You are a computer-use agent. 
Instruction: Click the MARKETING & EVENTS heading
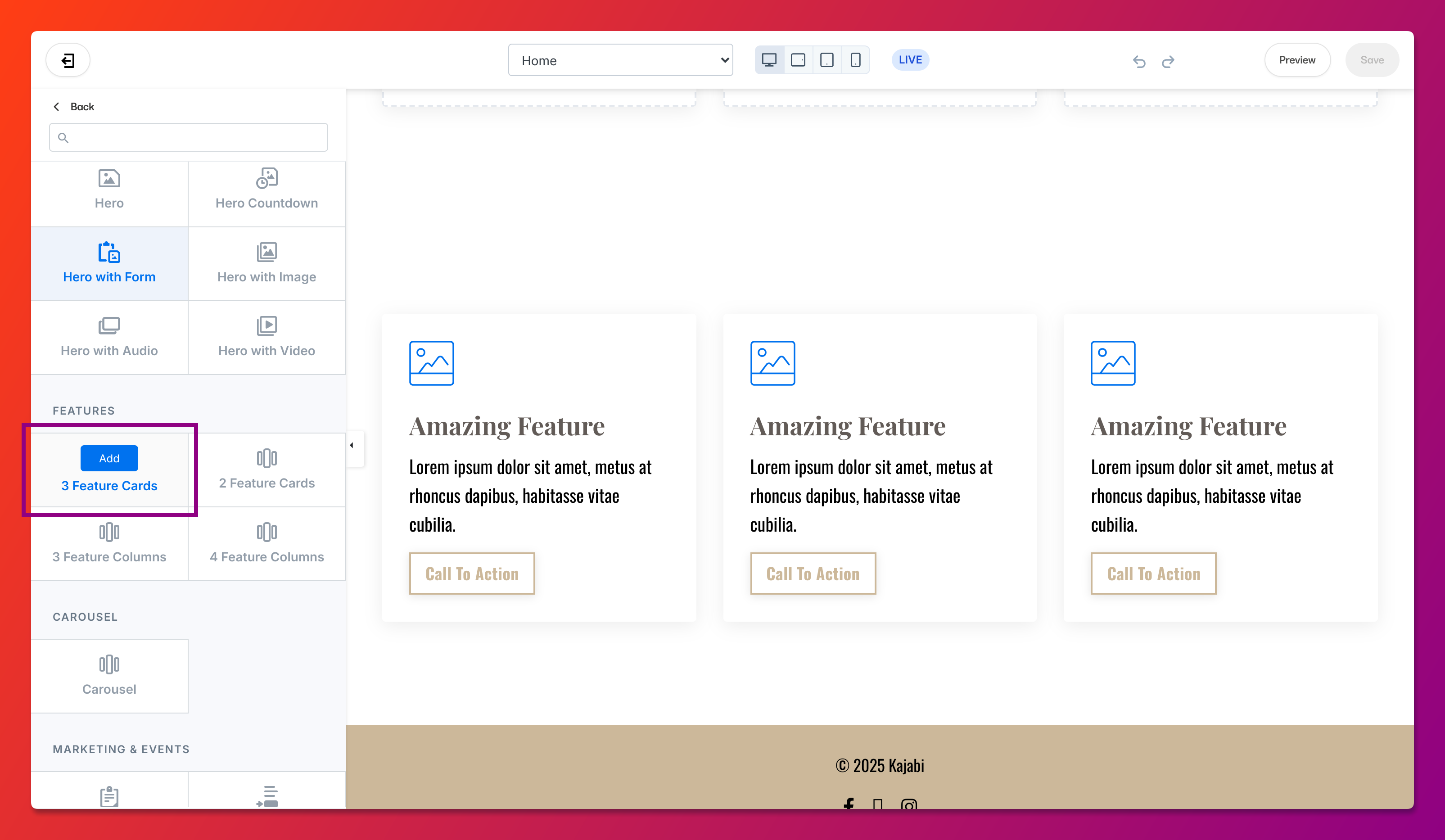121,750
